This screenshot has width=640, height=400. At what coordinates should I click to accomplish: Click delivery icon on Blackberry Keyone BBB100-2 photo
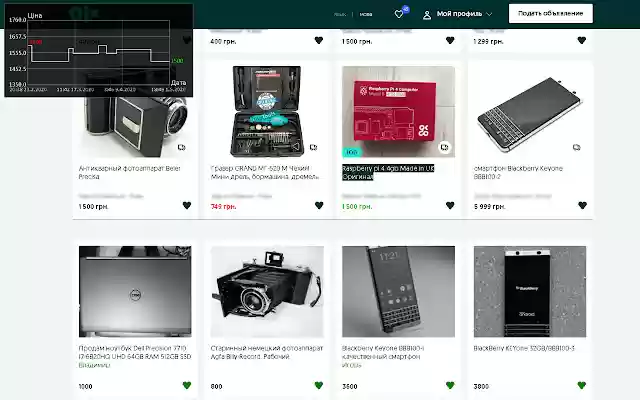click(x=576, y=147)
